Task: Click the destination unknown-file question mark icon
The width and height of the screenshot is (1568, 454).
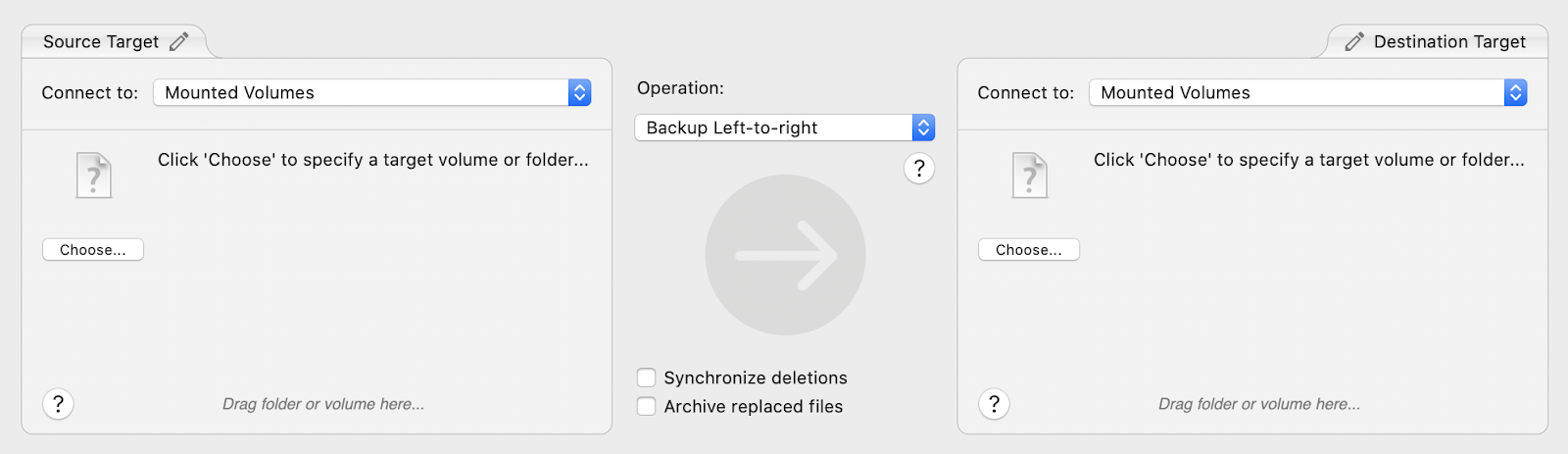Action: 1030,177
